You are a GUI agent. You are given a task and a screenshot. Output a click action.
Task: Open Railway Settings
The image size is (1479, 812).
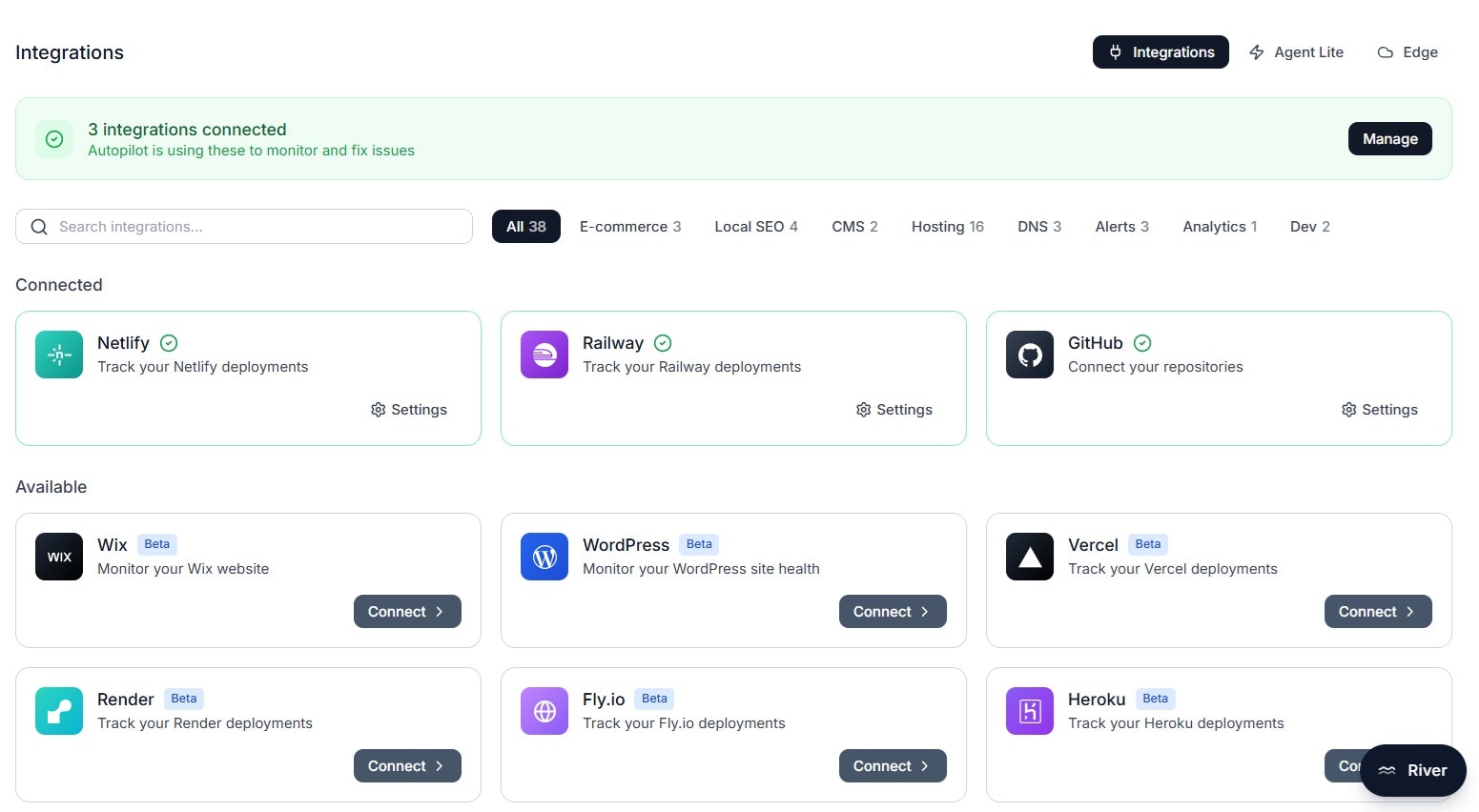pos(894,410)
